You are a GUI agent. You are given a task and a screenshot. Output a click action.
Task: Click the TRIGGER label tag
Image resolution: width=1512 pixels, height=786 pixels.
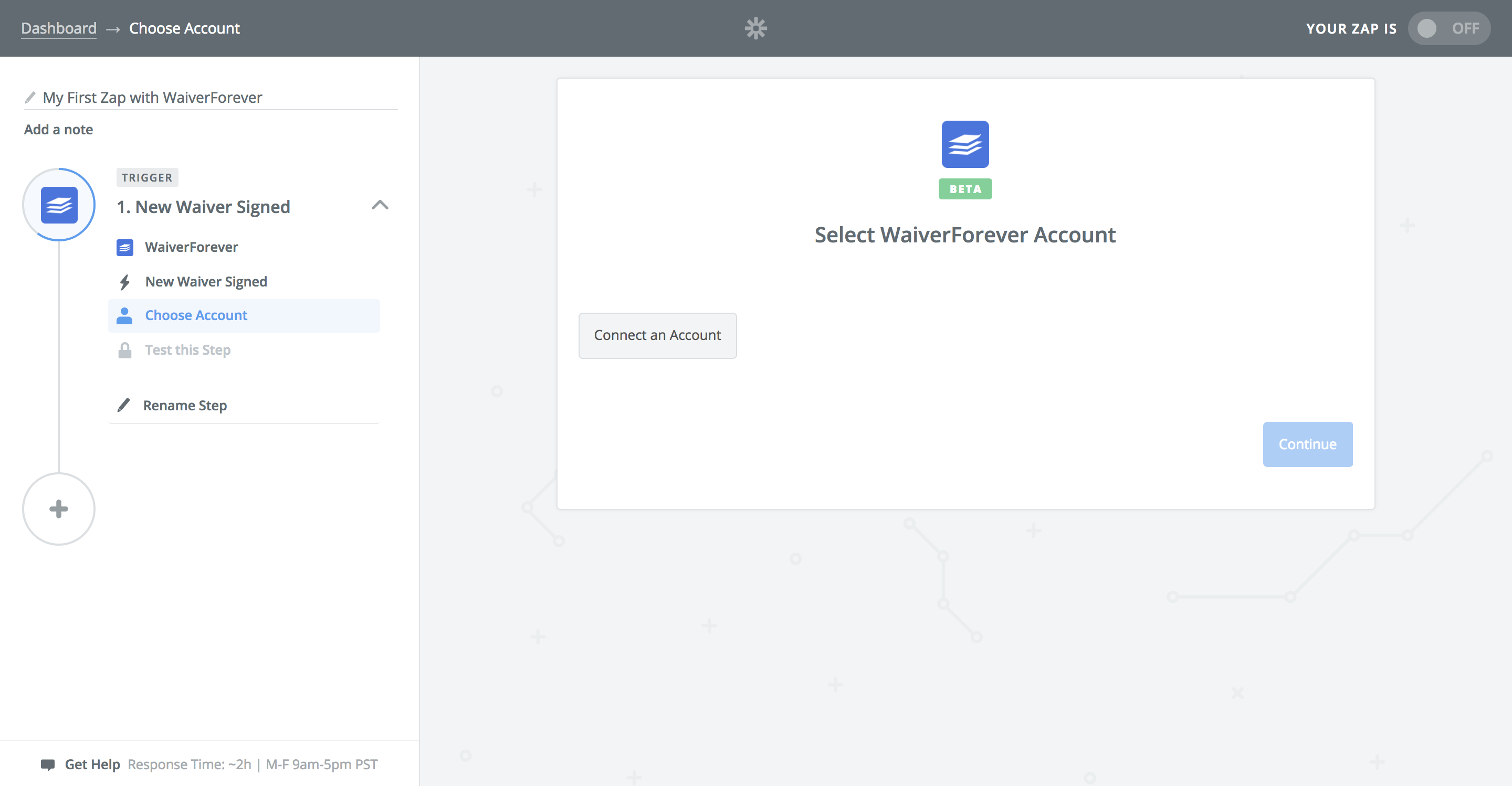pos(147,177)
